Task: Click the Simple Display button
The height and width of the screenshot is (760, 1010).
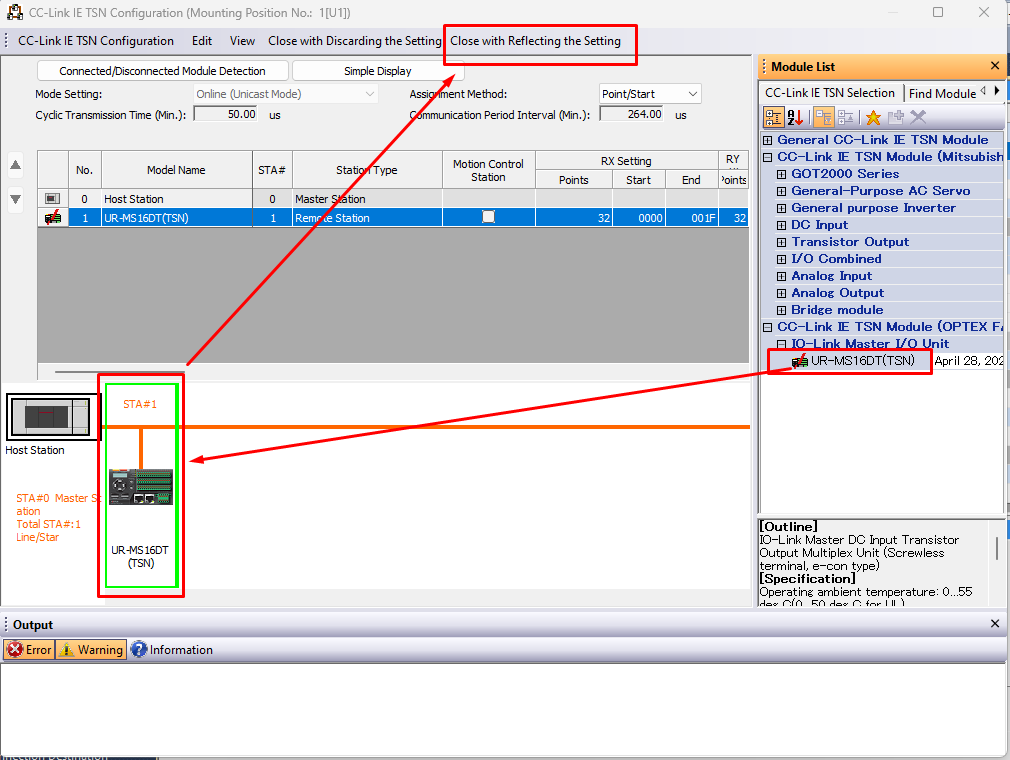Action: click(x=377, y=71)
